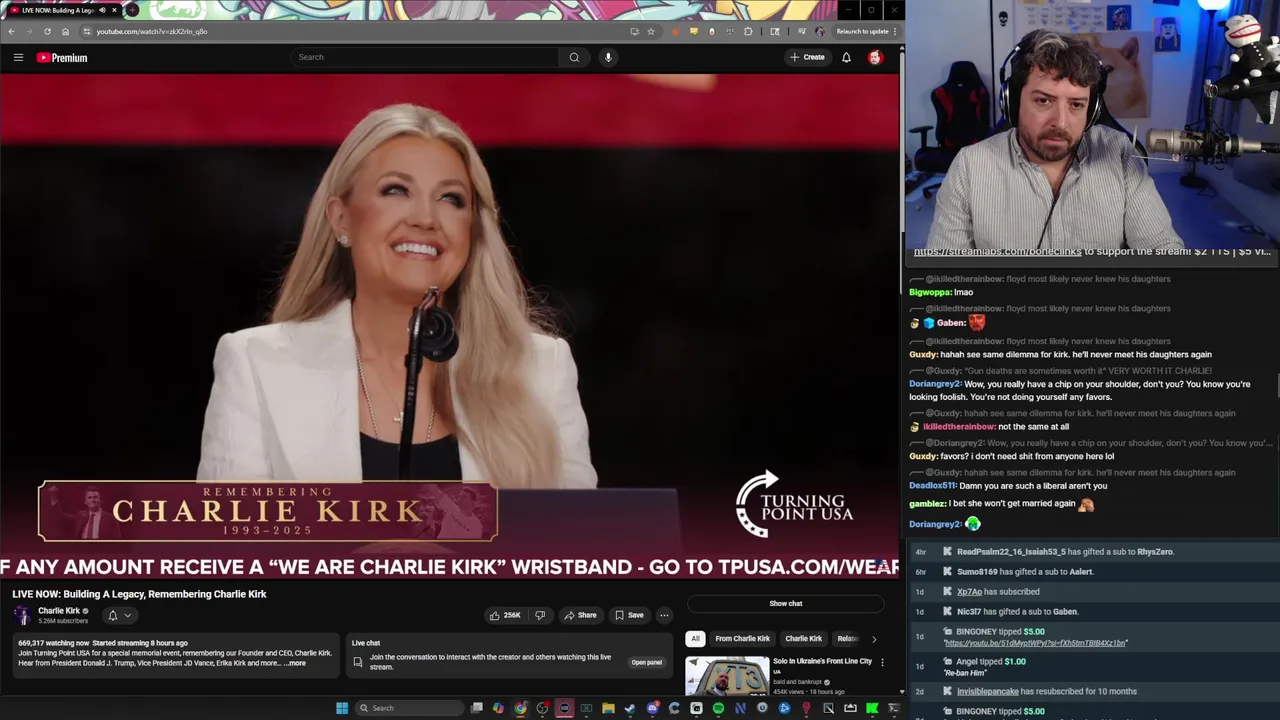
Task: Open Task View on the taskbar
Action: [477, 708]
